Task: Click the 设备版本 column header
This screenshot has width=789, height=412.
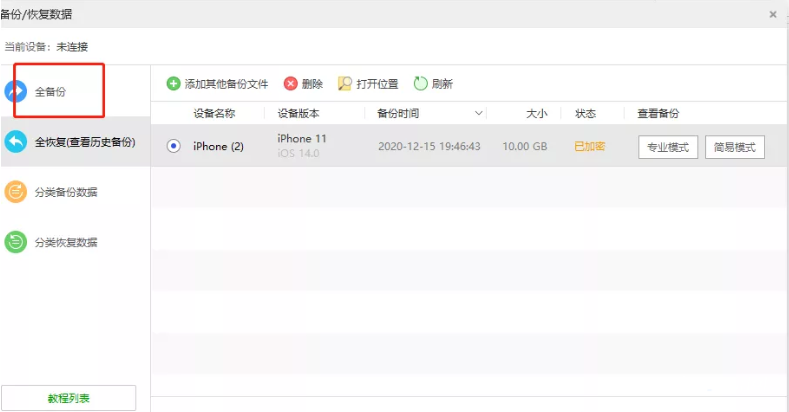Action: click(x=298, y=114)
